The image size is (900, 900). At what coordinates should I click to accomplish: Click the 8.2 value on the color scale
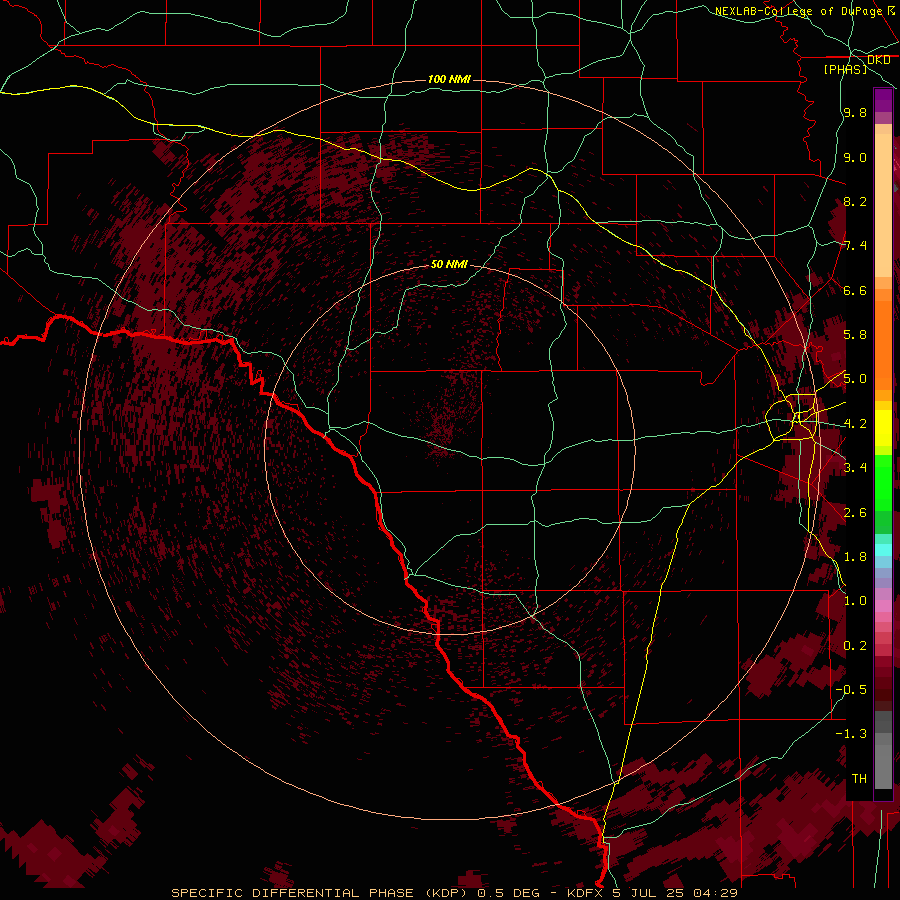click(x=855, y=201)
